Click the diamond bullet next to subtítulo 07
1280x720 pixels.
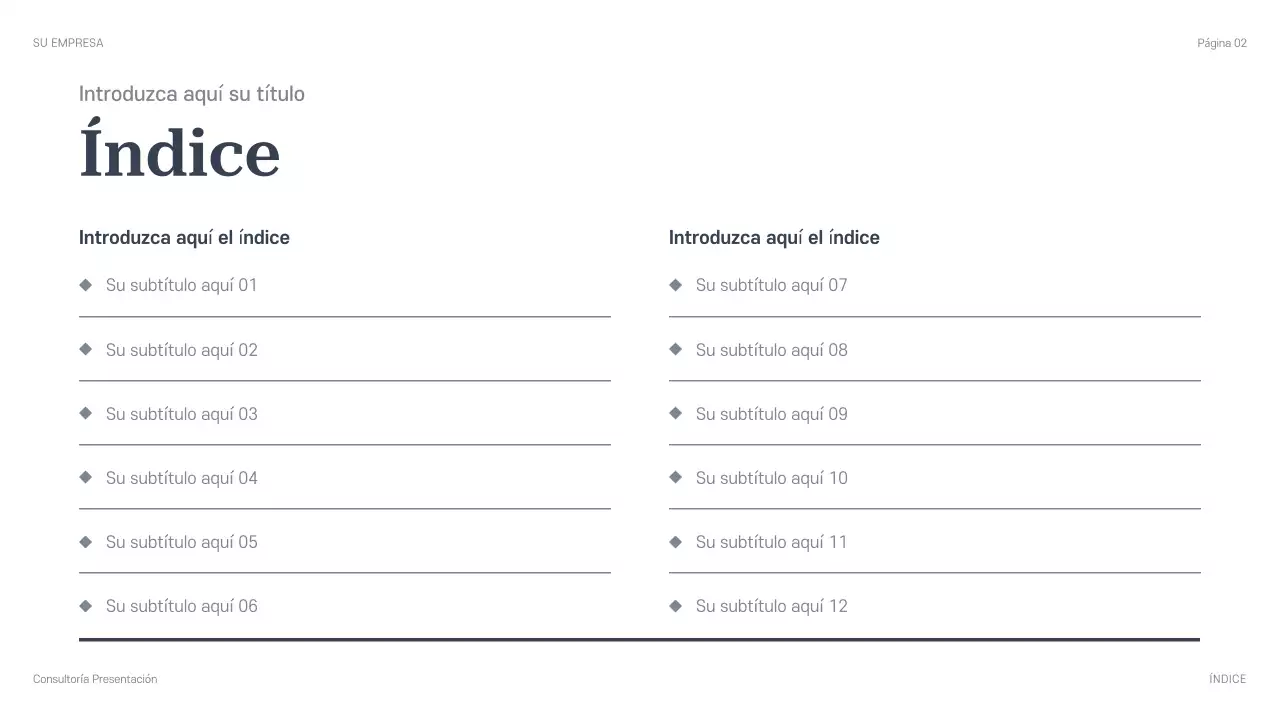coord(675,285)
